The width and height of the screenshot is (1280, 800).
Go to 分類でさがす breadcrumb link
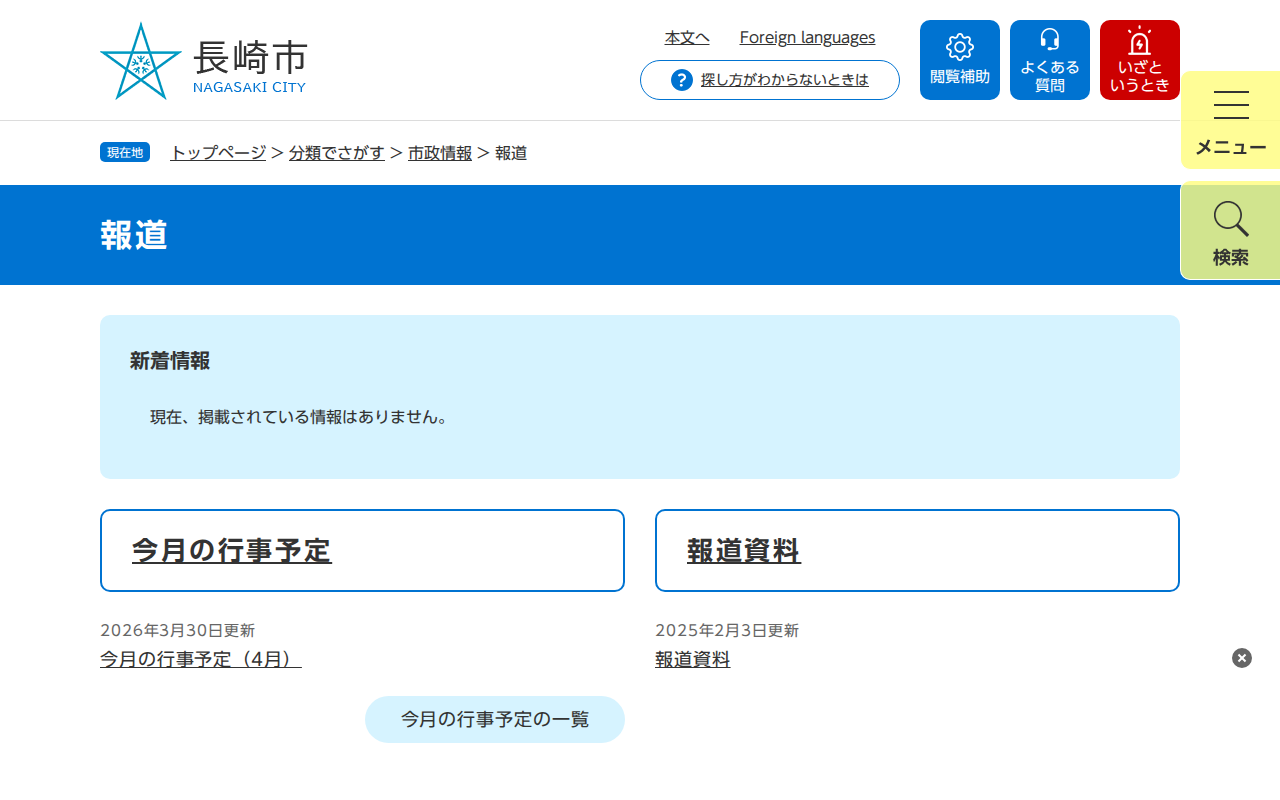pyautogui.click(x=337, y=153)
